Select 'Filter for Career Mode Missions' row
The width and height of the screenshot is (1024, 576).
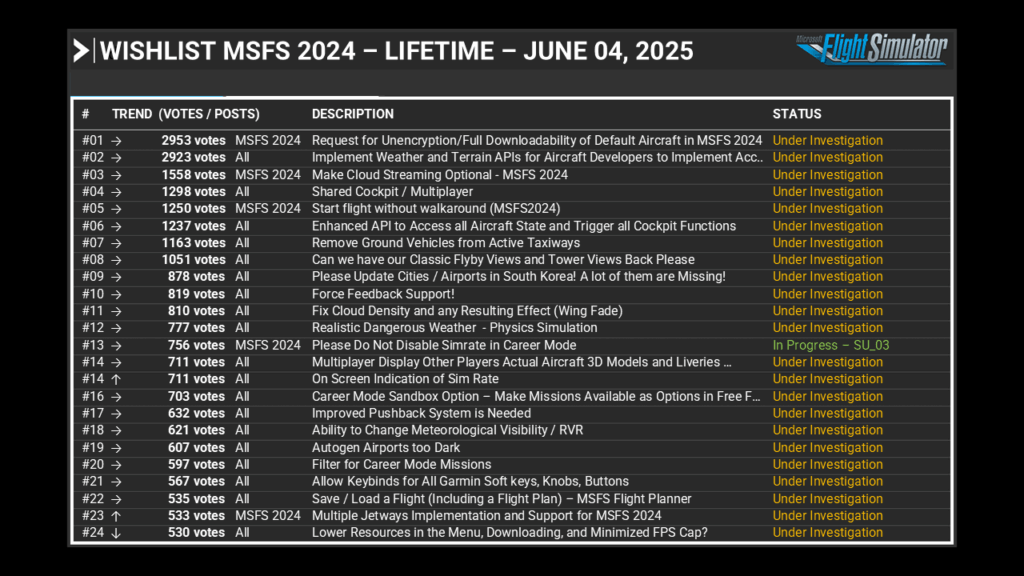pyautogui.click(x=401, y=465)
